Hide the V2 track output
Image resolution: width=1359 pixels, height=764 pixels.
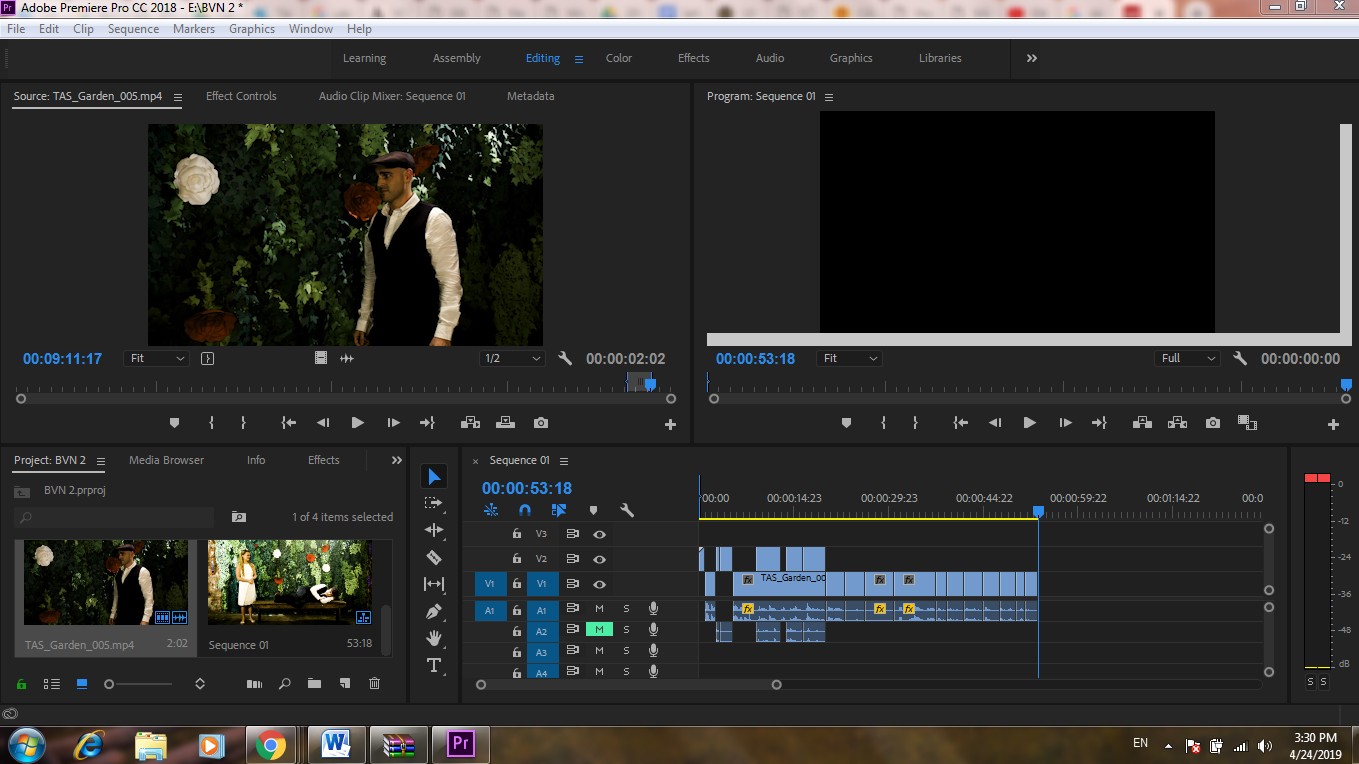(599, 559)
